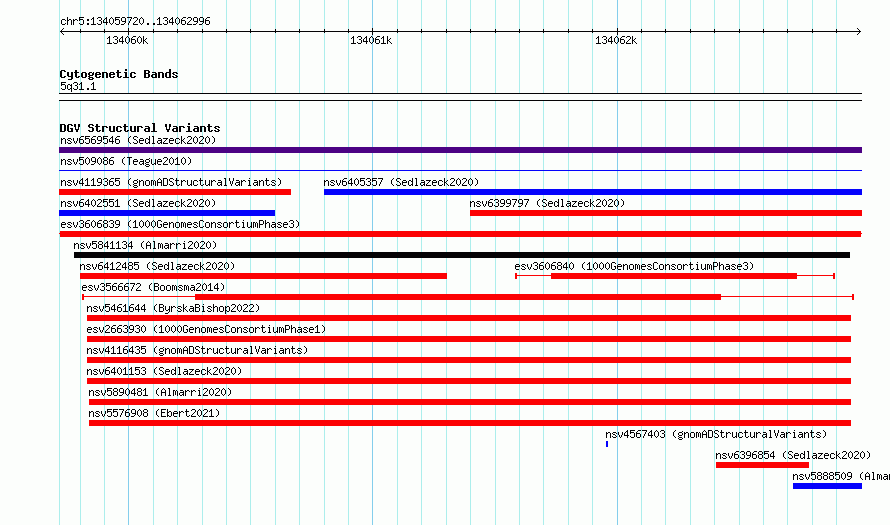Select red bar under nsv4119365

tap(175, 192)
